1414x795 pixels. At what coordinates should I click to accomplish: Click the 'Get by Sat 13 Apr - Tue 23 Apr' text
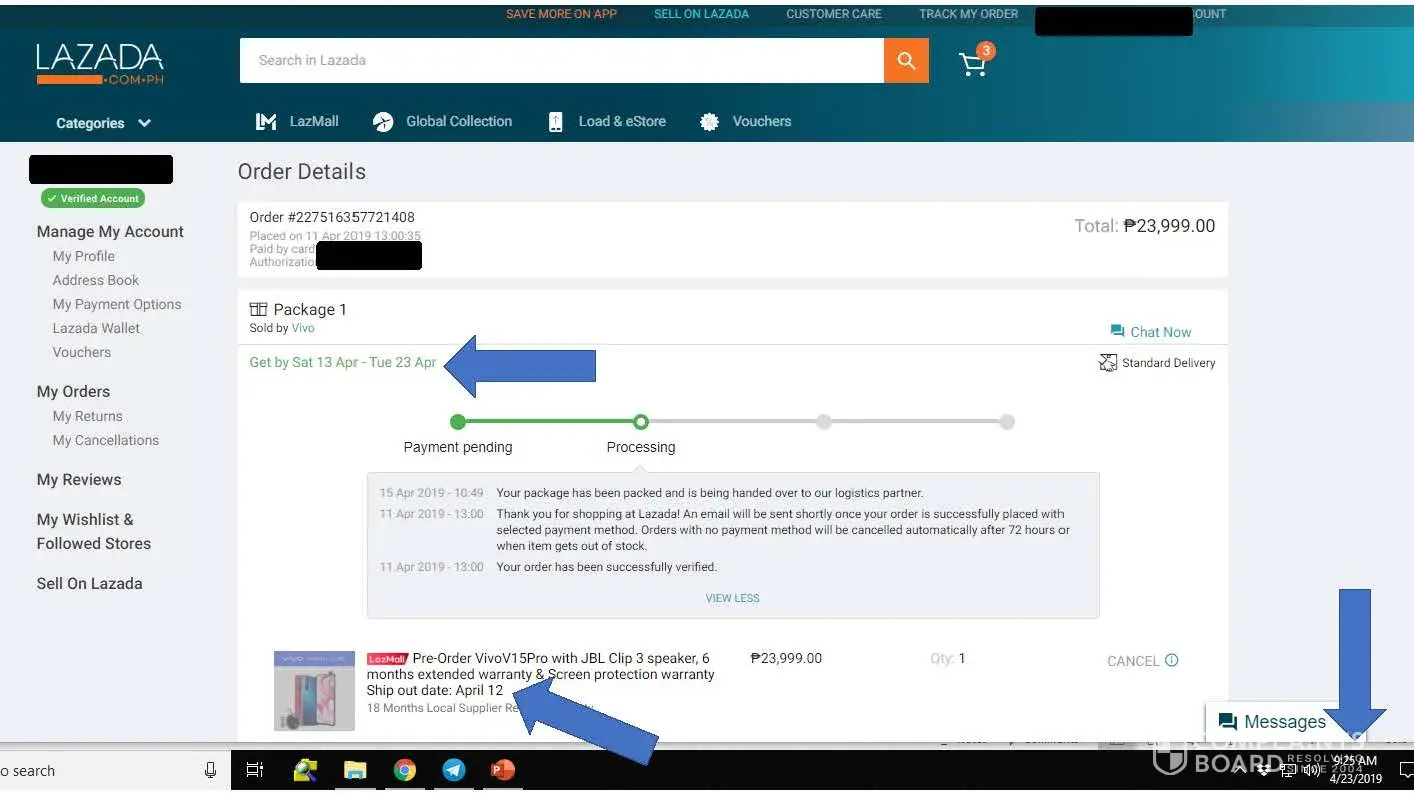pyautogui.click(x=343, y=362)
